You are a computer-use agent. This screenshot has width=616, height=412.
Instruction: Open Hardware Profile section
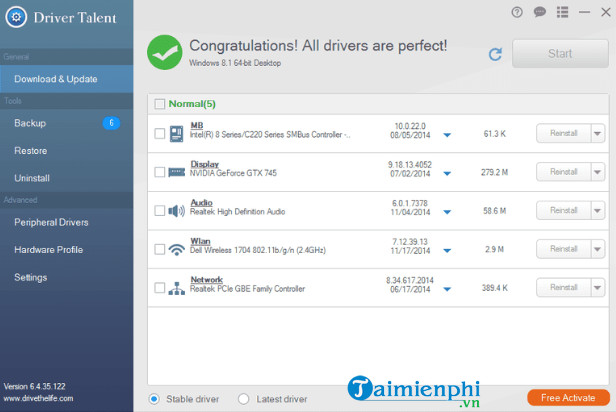pyautogui.click(x=66, y=250)
